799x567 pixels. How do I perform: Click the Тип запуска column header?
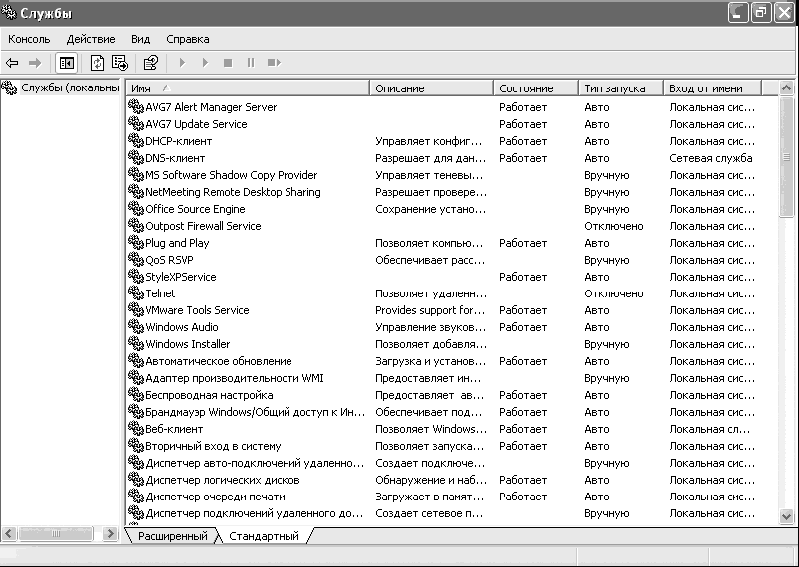pyautogui.click(x=621, y=88)
